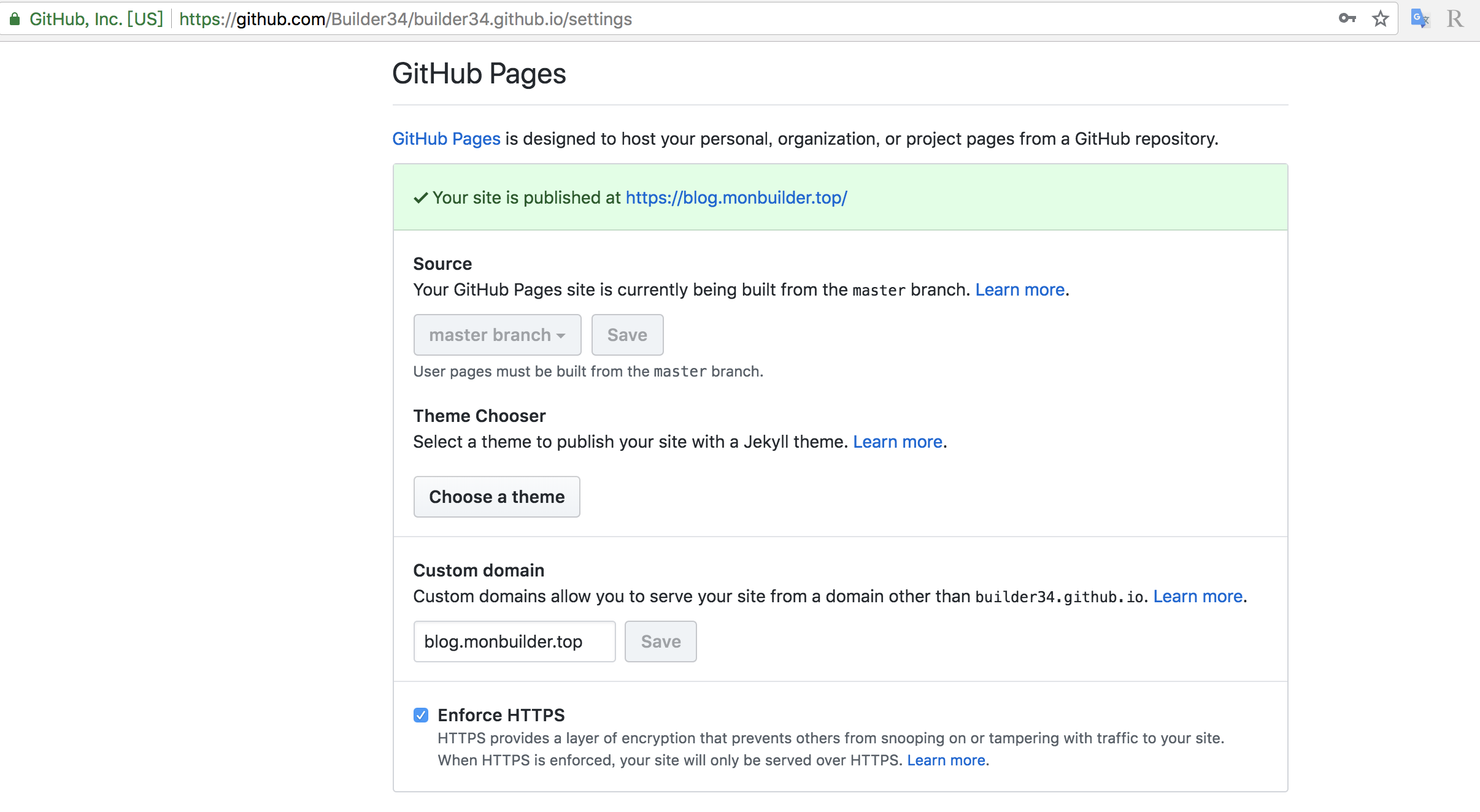
Task: Click the builder34.github.io code text
Action: click(x=1060, y=597)
